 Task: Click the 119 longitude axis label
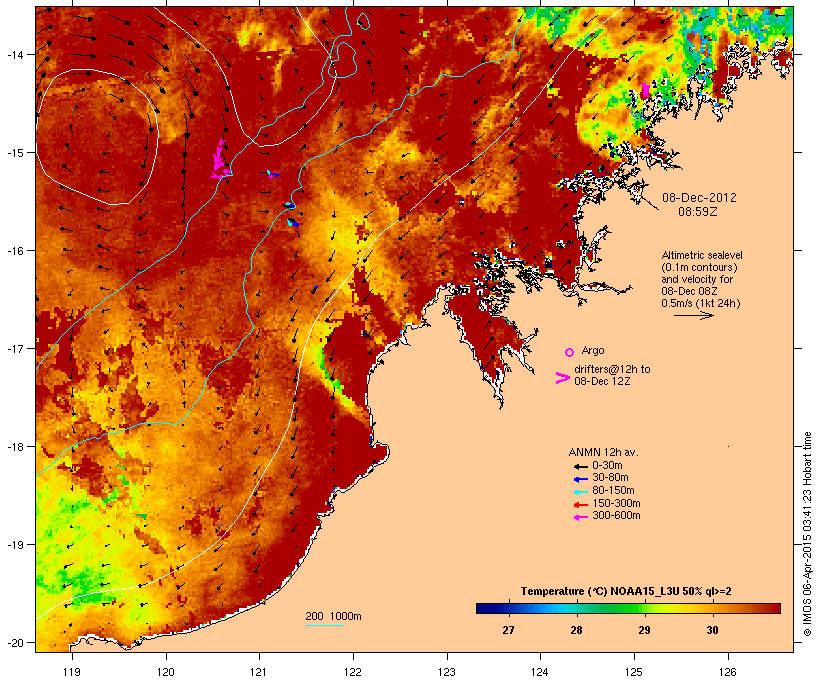(72, 672)
